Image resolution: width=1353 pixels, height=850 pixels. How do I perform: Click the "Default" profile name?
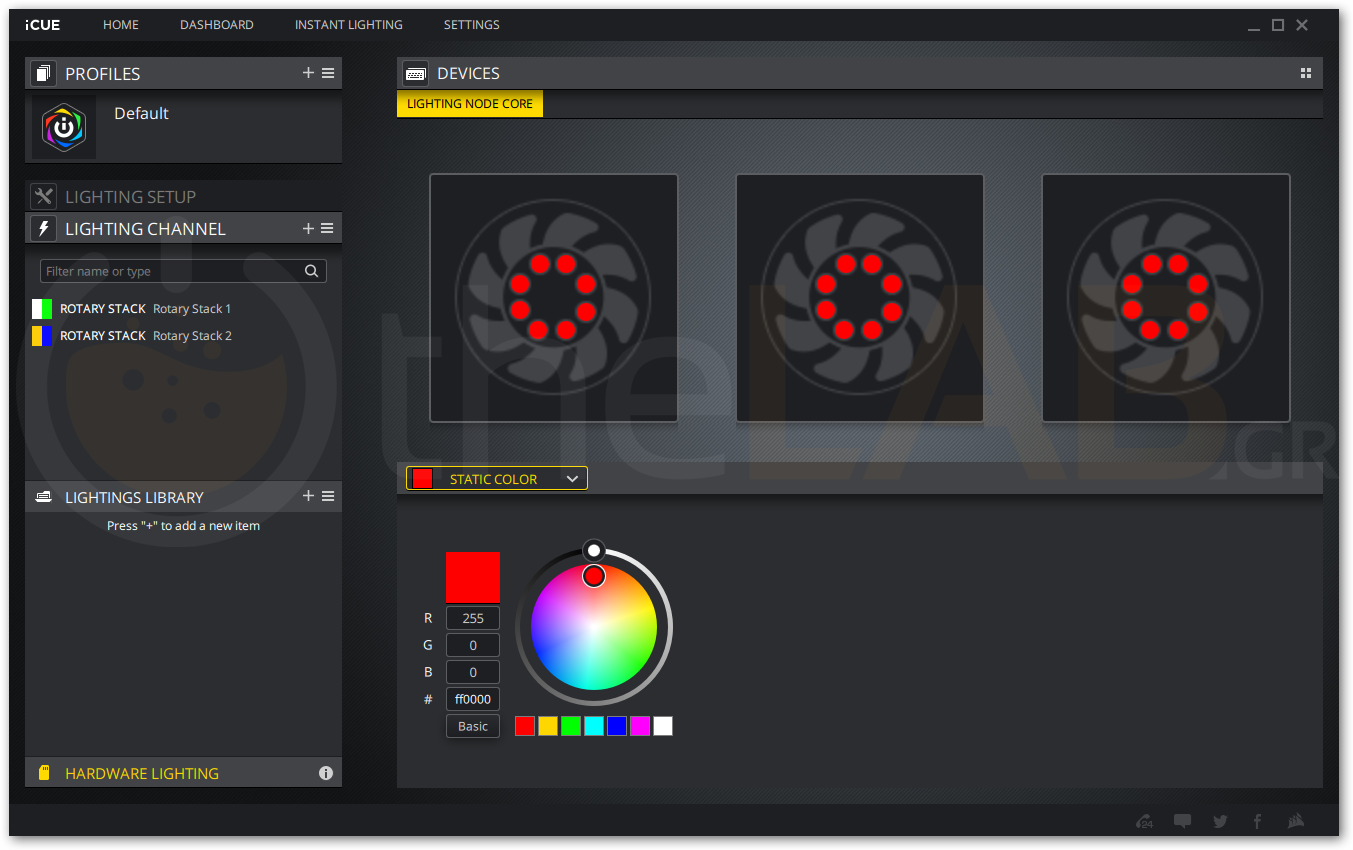(141, 113)
